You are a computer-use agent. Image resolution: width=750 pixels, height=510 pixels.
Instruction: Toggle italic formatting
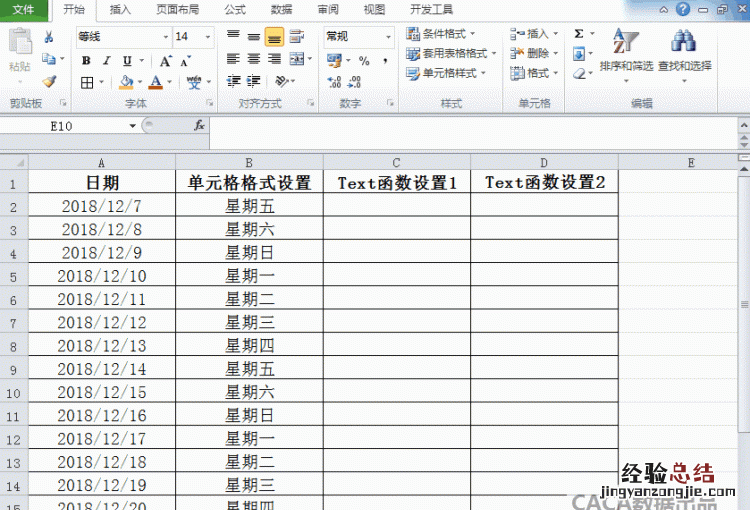click(106, 61)
